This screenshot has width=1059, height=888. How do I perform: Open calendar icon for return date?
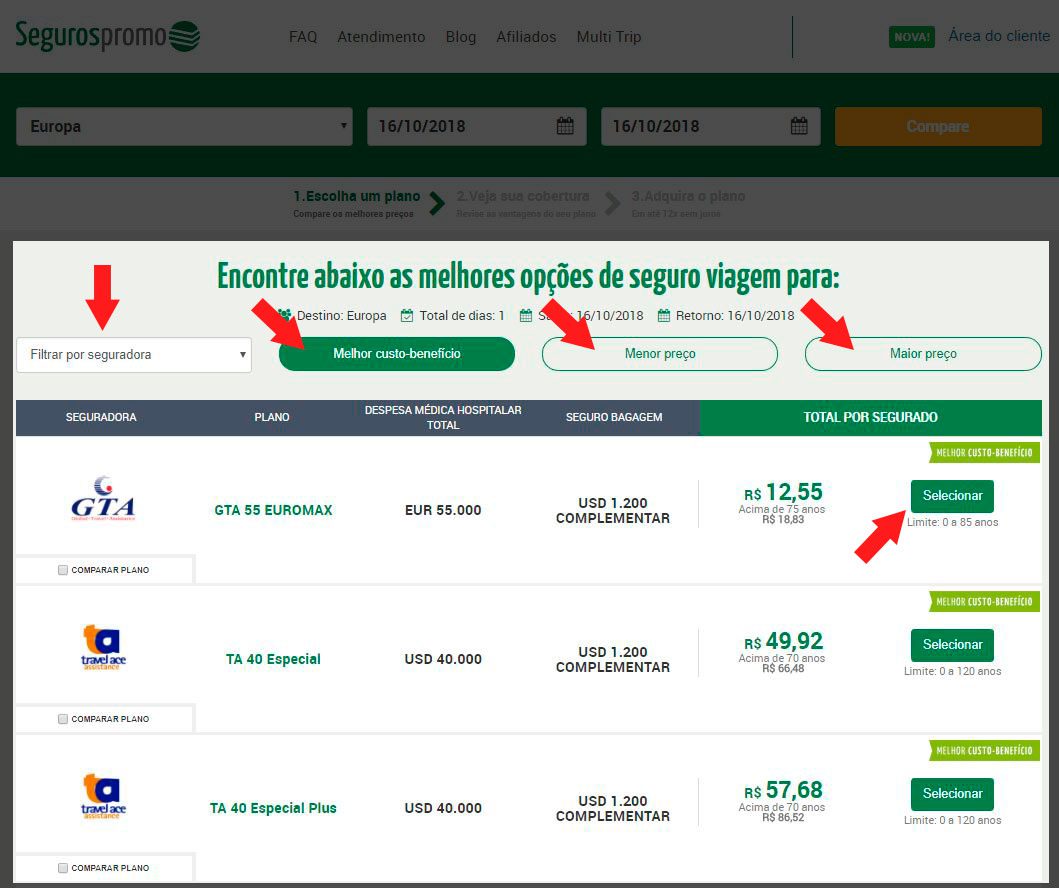[x=799, y=126]
